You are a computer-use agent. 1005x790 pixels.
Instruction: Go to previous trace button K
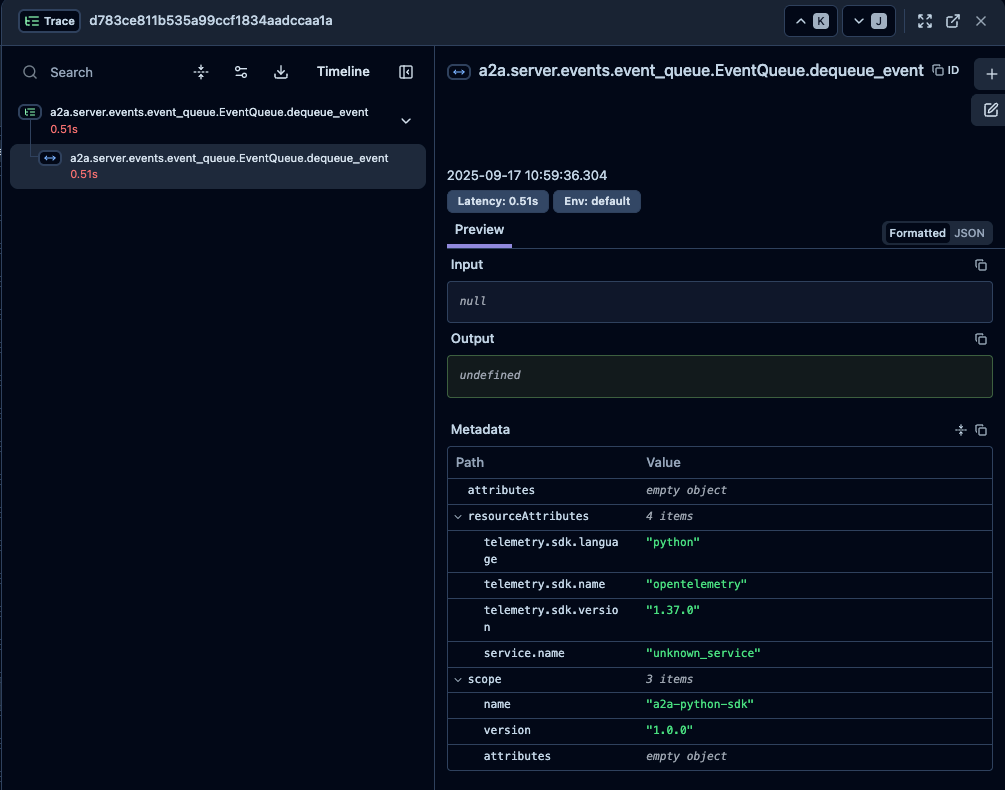810,21
